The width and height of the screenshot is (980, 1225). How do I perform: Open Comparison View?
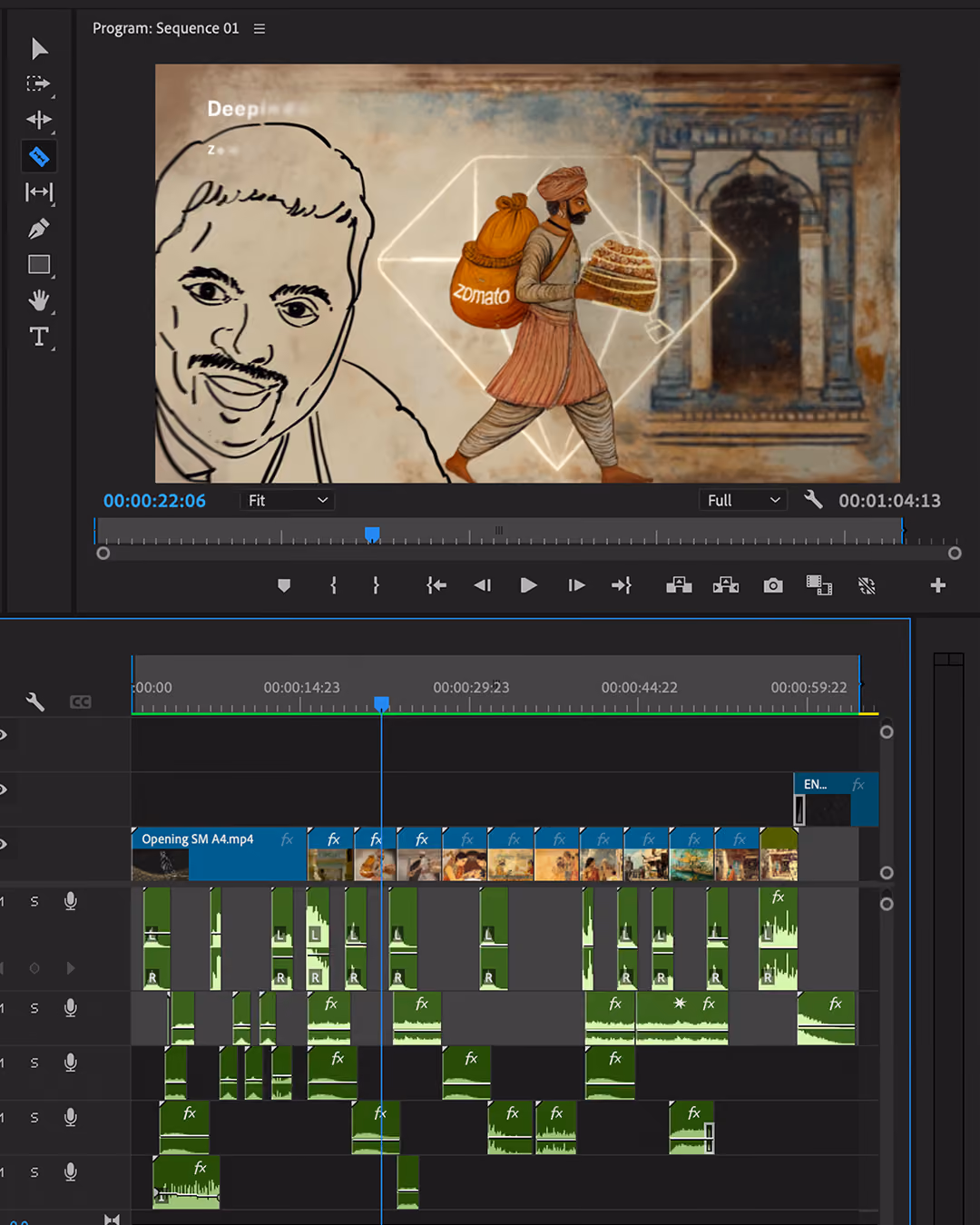click(819, 586)
